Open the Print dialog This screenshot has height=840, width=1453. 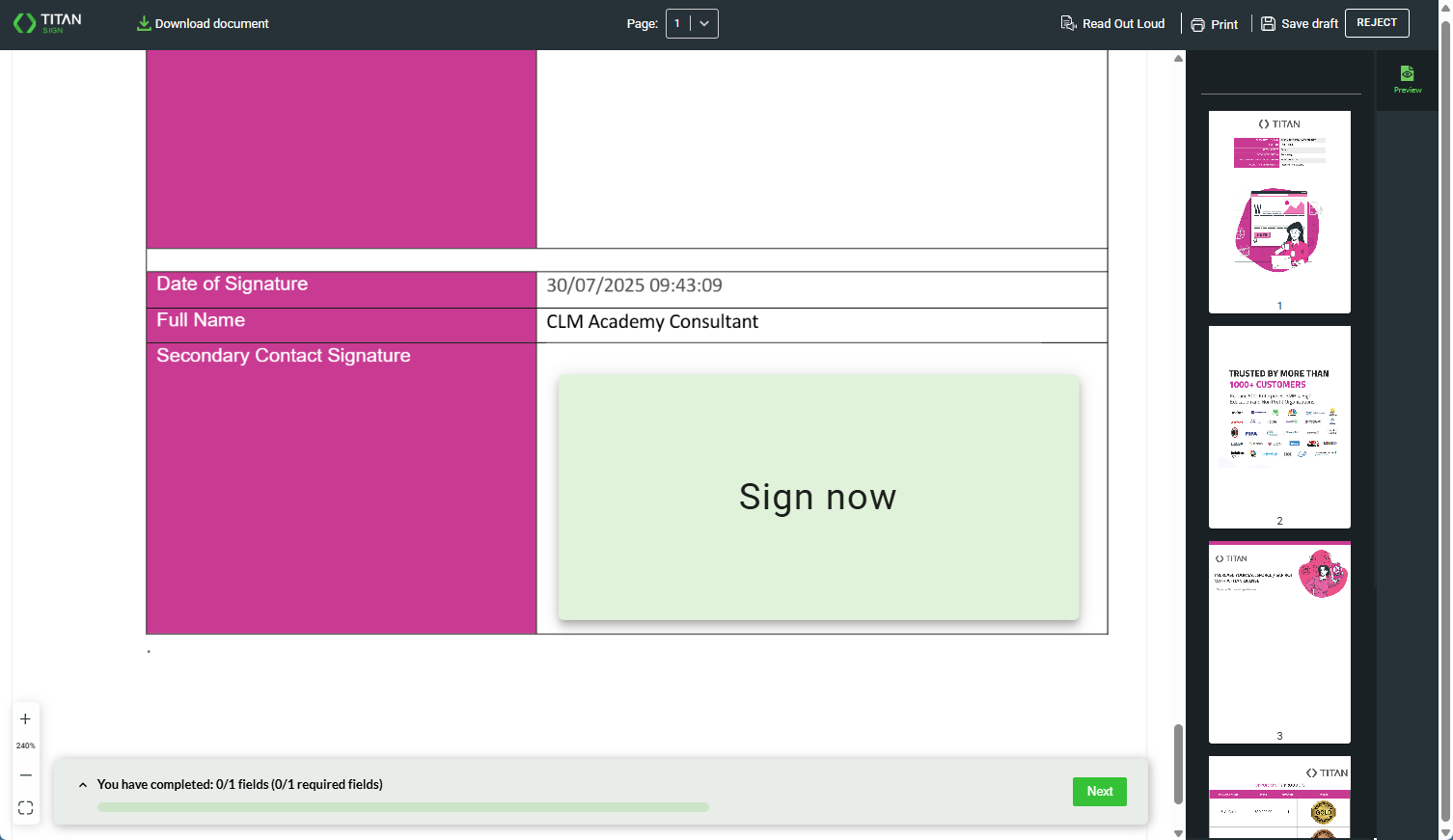point(1215,23)
